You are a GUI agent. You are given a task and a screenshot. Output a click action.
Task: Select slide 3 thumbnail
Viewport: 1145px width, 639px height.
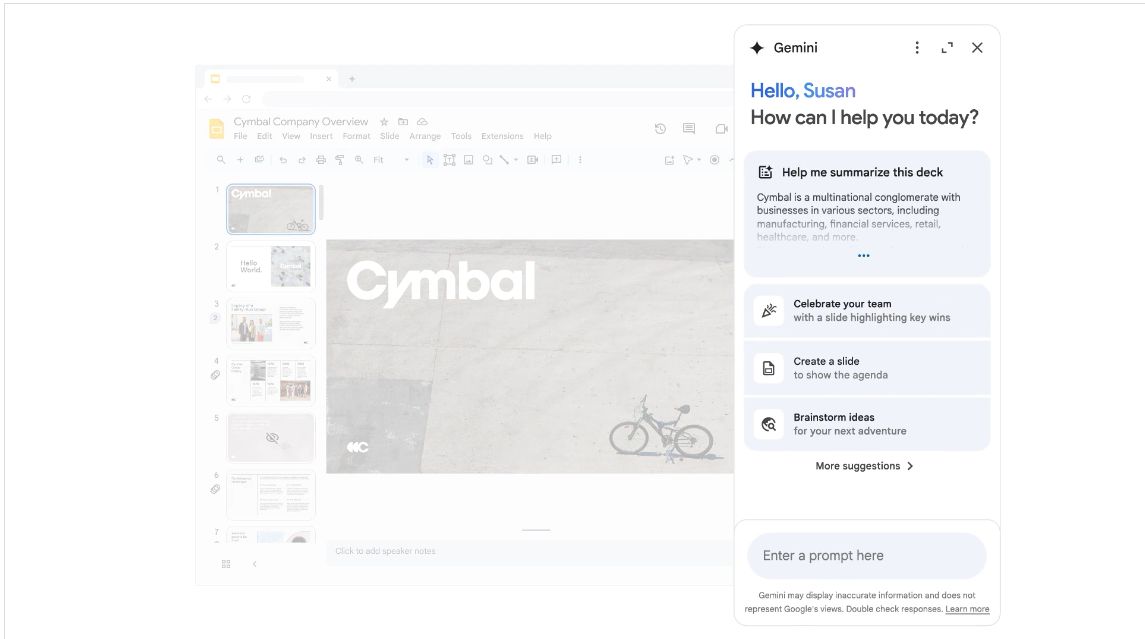pos(271,323)
